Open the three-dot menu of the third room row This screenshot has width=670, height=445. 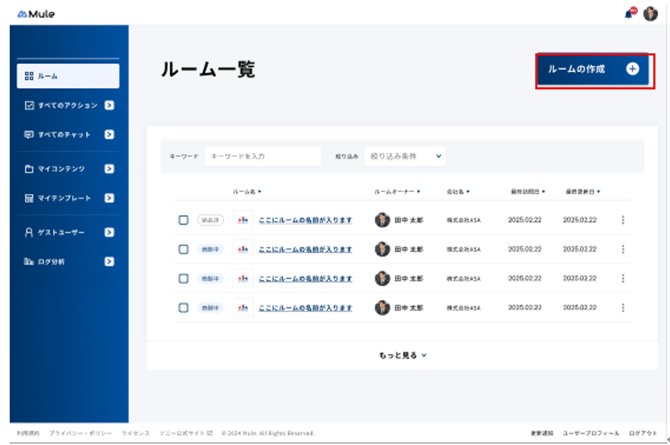click(623, 278)
